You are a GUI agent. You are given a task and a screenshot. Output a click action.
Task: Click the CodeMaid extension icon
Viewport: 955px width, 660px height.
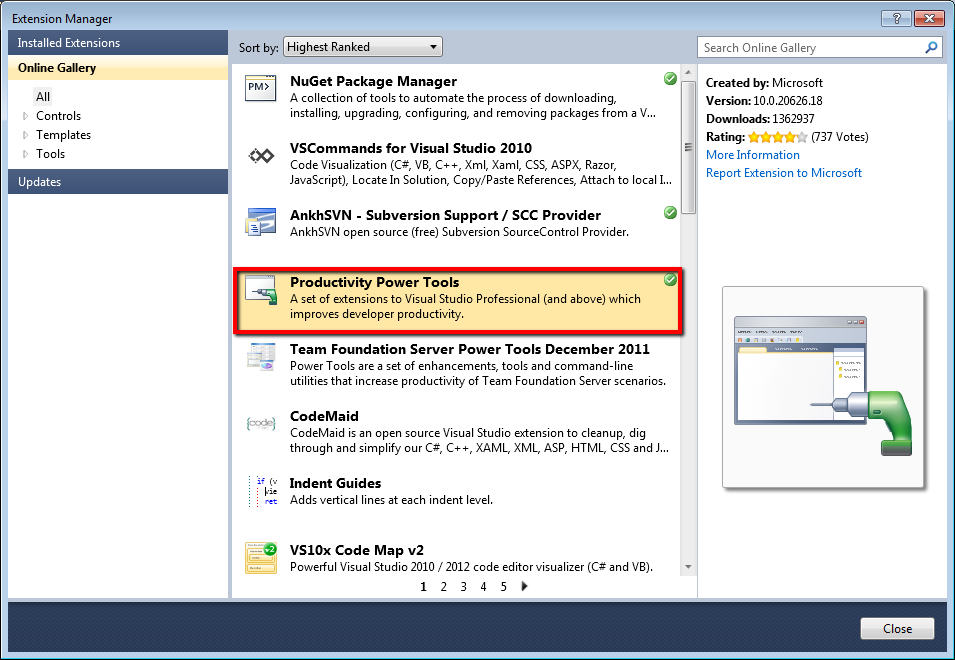pos(260,424)
